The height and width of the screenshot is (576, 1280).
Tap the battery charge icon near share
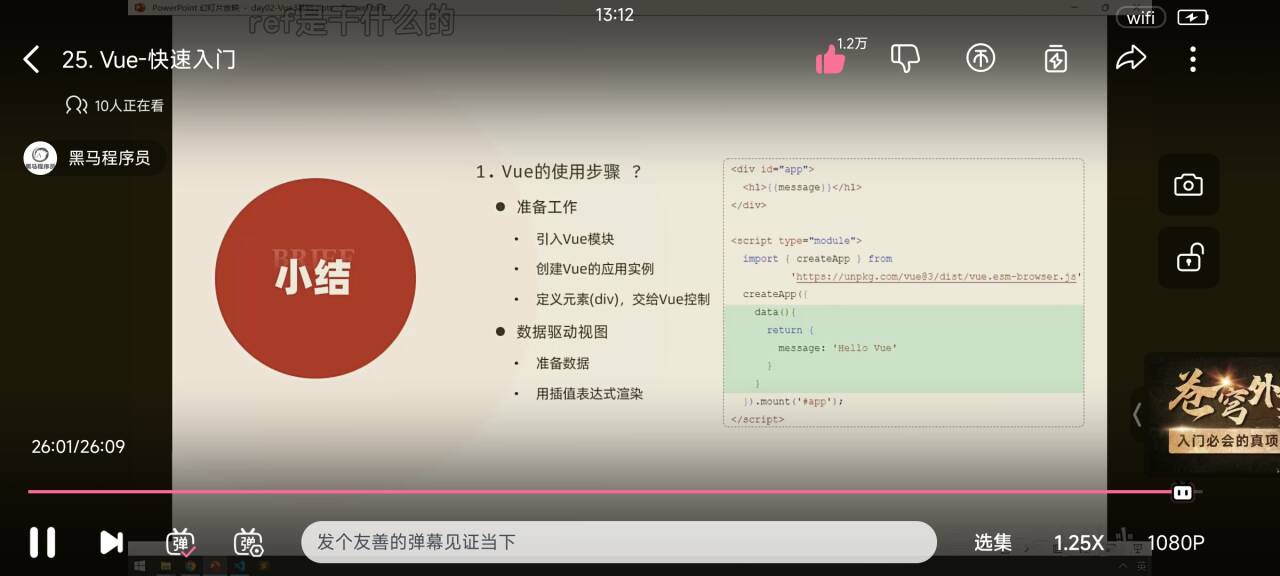pyautogui.click(x=1055, y=59)
